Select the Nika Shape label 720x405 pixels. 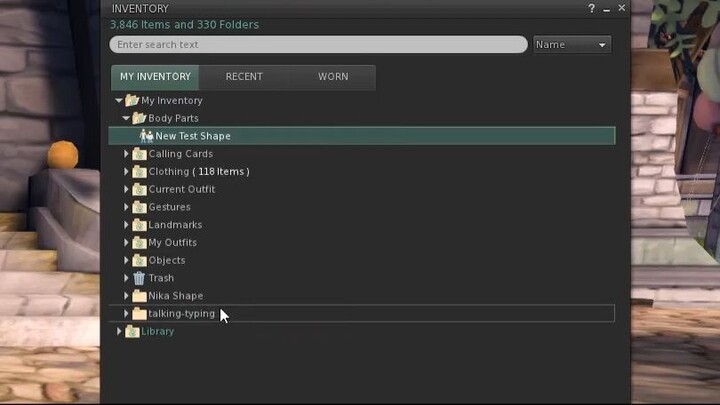[x=175, y=296]
